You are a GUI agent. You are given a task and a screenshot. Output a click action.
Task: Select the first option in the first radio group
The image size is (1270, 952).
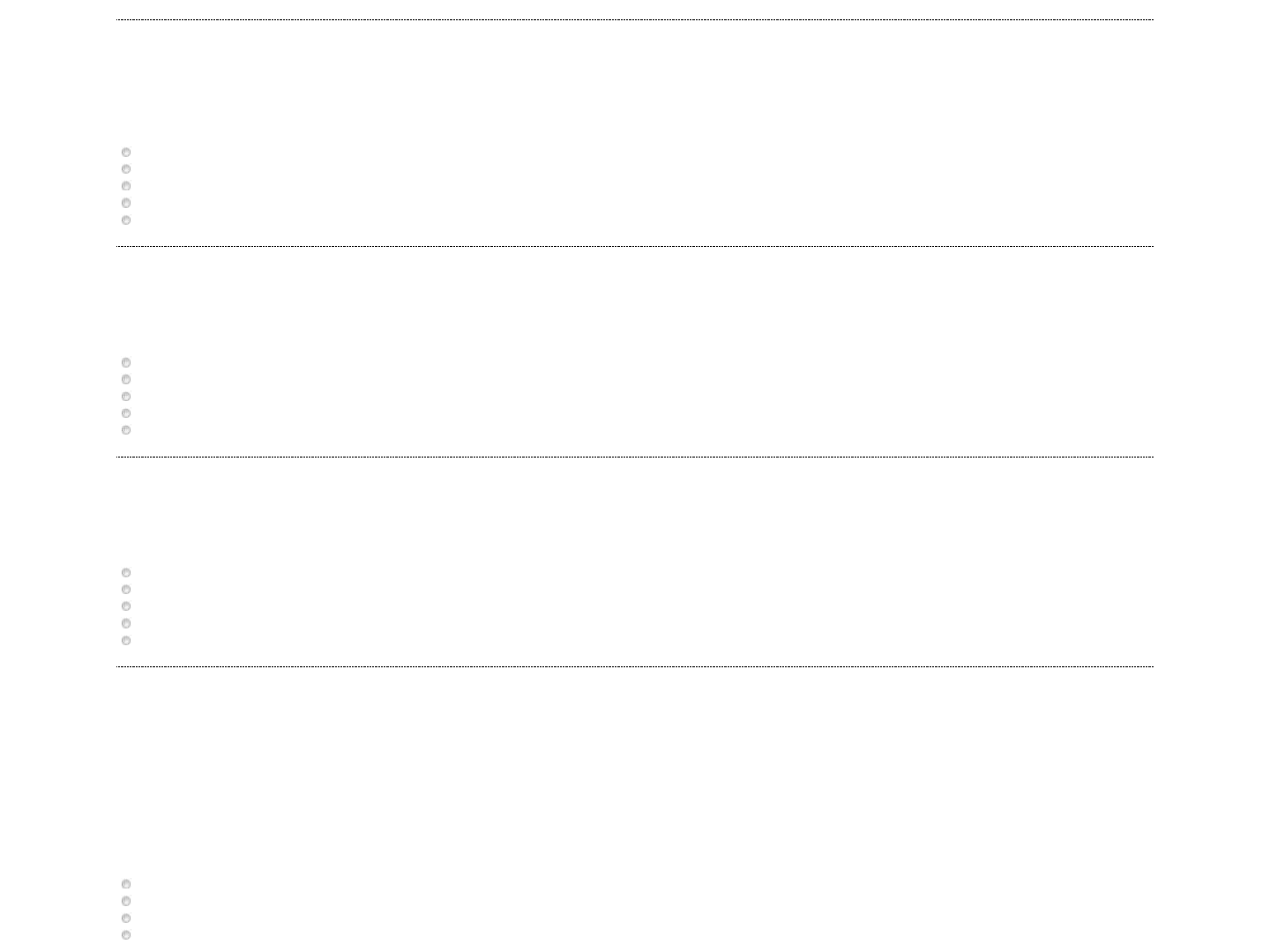pyautogui.click(x=126, y=152)
